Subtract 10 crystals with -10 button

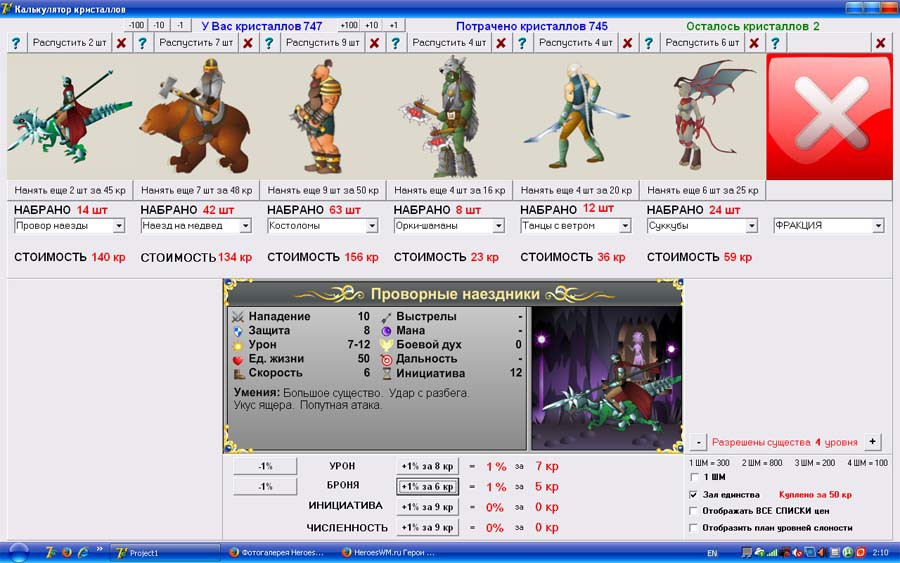coord(159,25)
